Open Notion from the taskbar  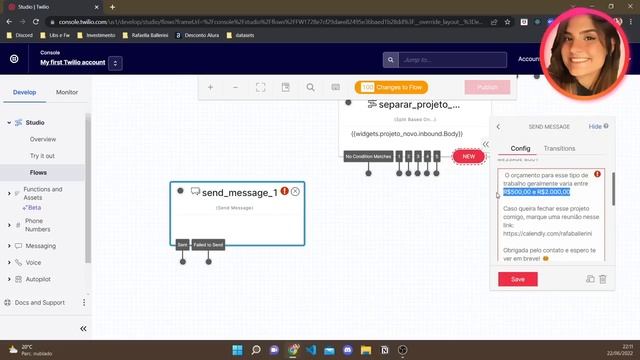click(384, 350)
